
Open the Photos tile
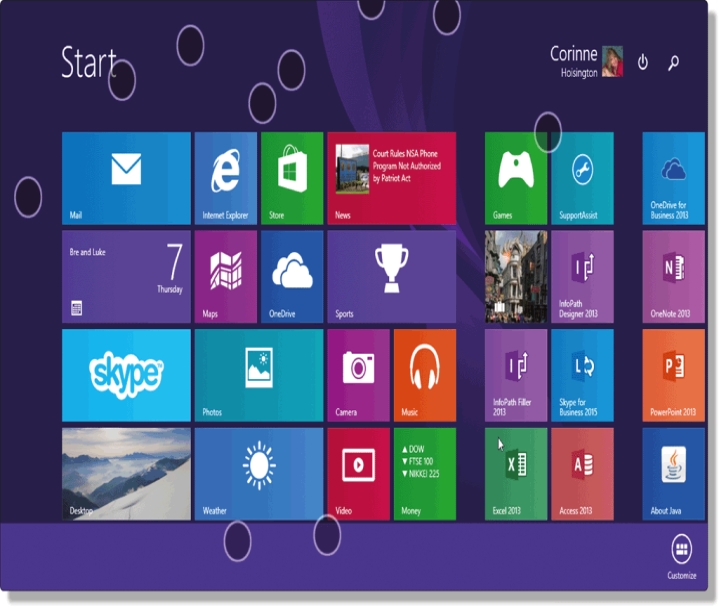point(259,375)
